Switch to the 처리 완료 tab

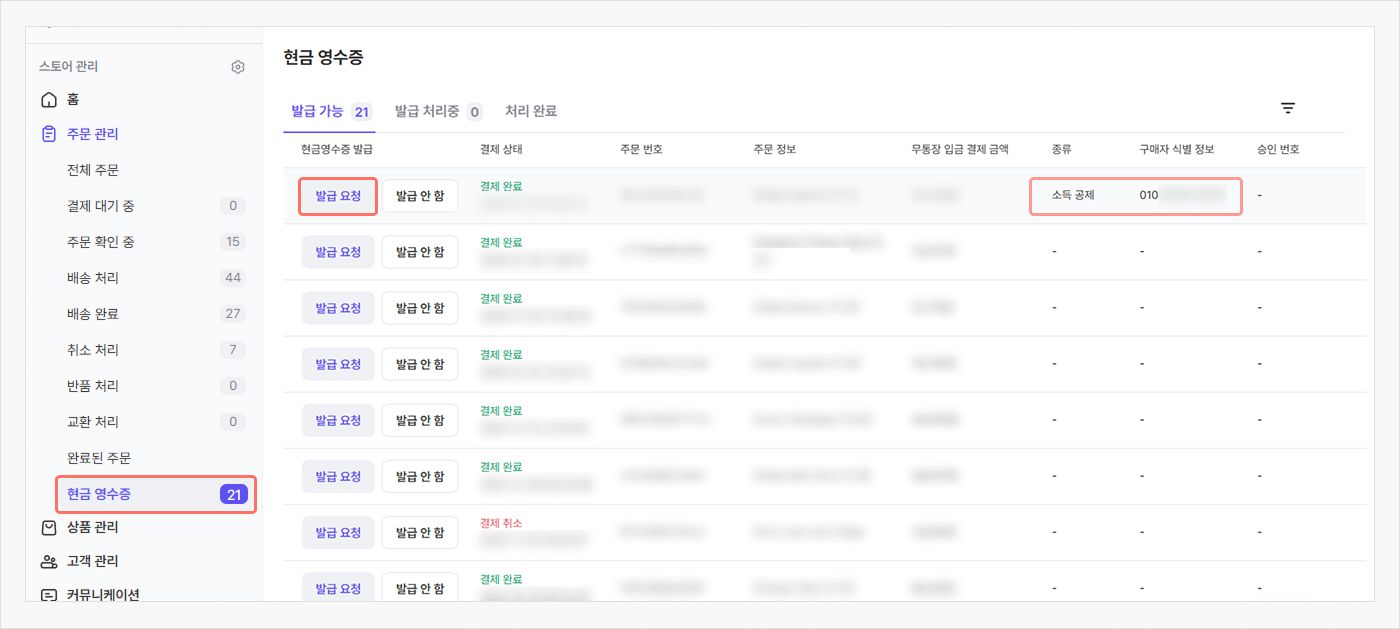coord(531,112)
